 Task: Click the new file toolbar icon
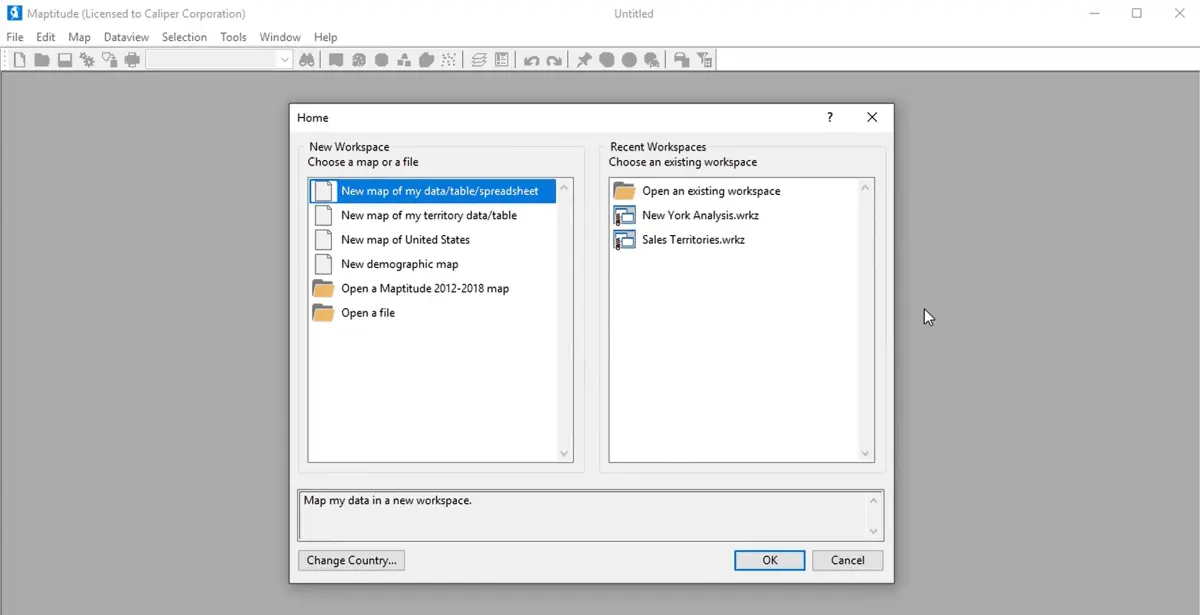pyautogui.click(x=19, y=60)
